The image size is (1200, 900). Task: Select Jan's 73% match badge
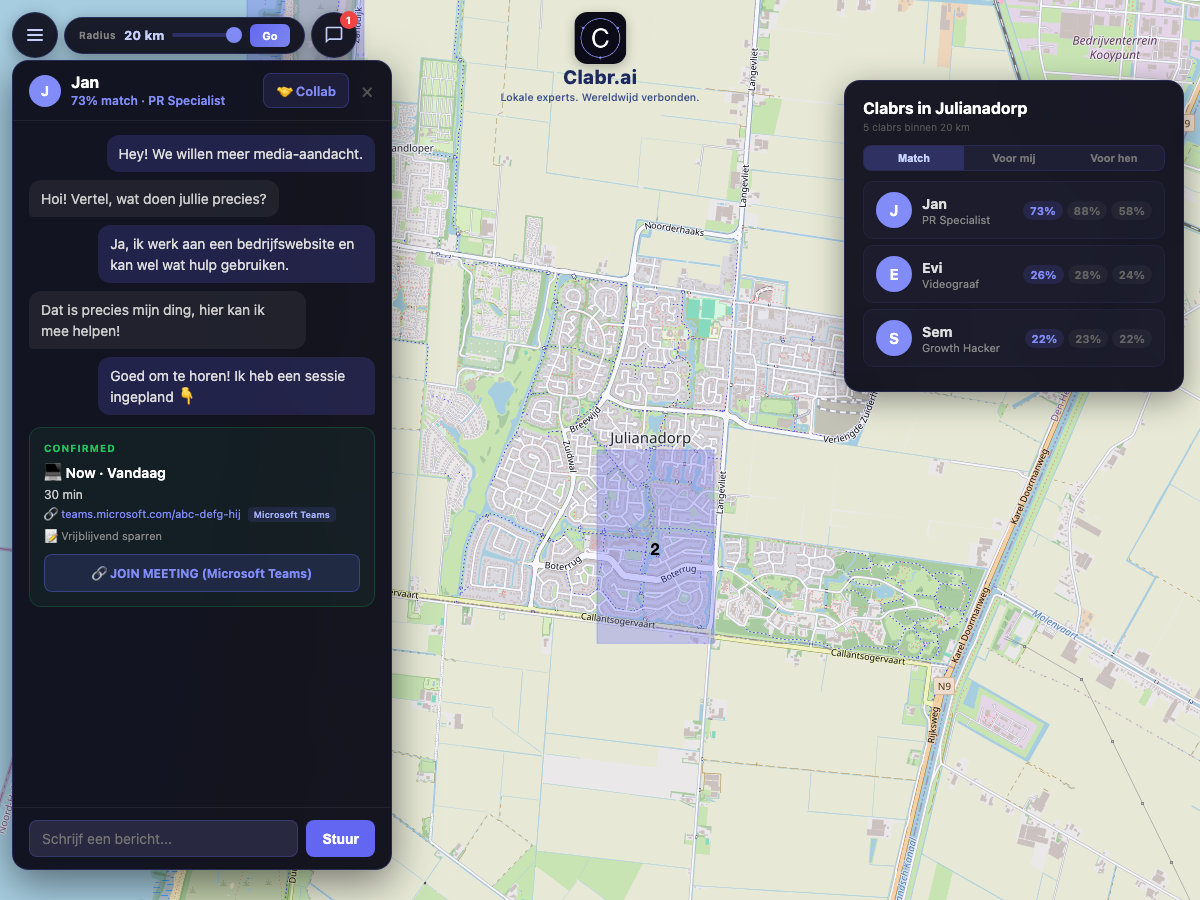click(1042, 211)
